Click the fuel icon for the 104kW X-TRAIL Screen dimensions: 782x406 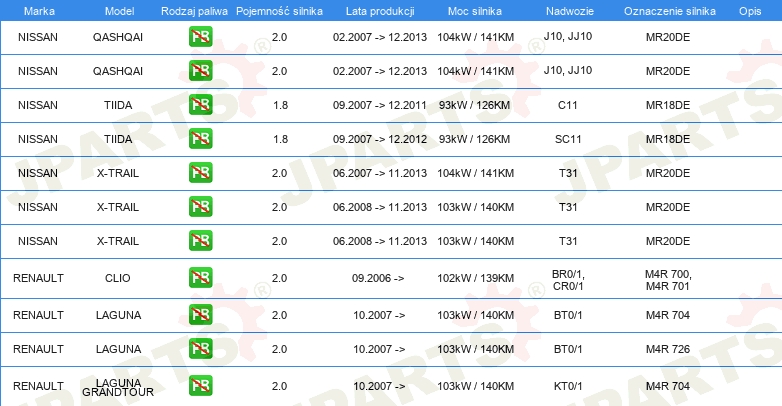[201, 173]
